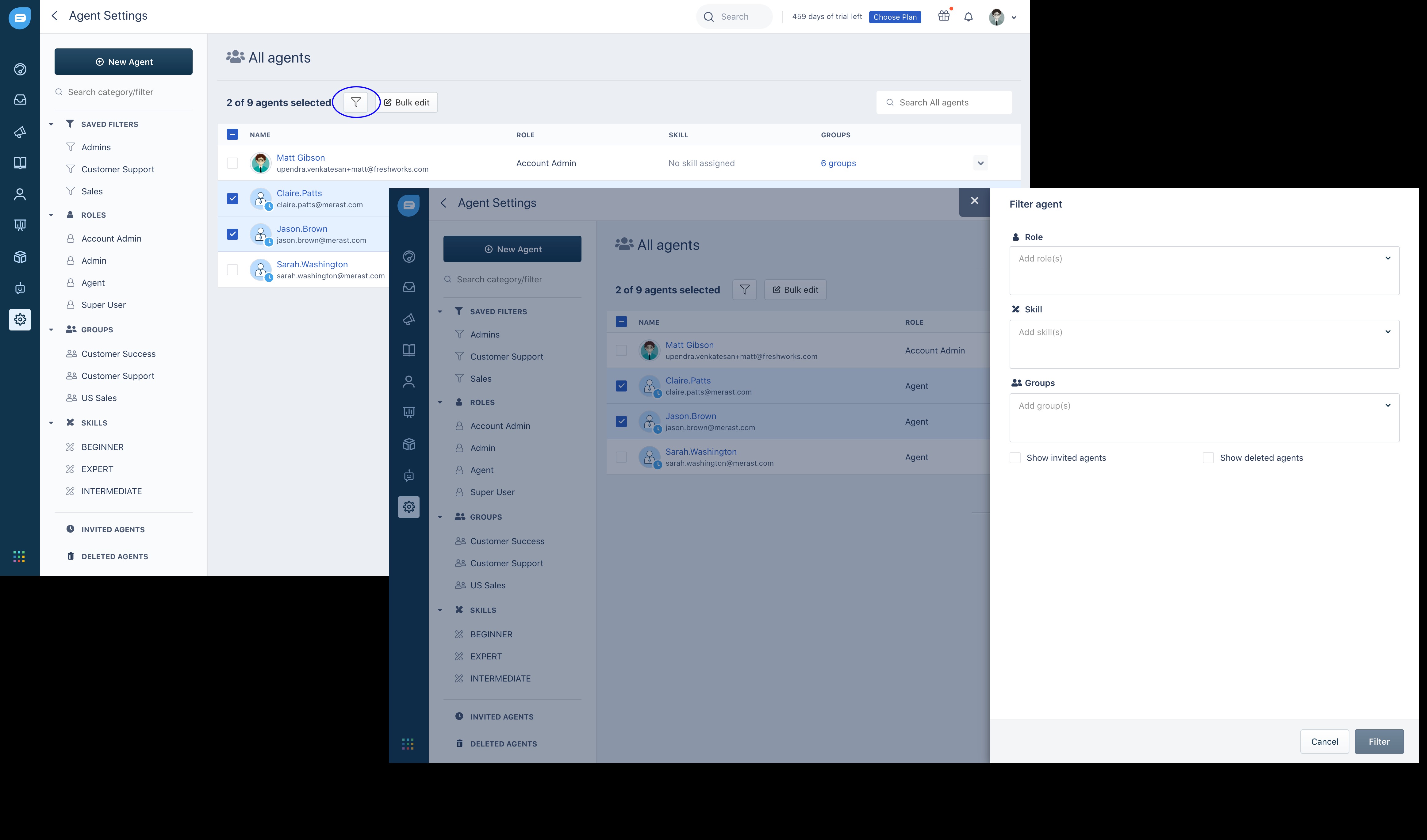Open the cube icon in the main sidebar
Screen dimensions: 1427x840
click(x=20, y=257)
